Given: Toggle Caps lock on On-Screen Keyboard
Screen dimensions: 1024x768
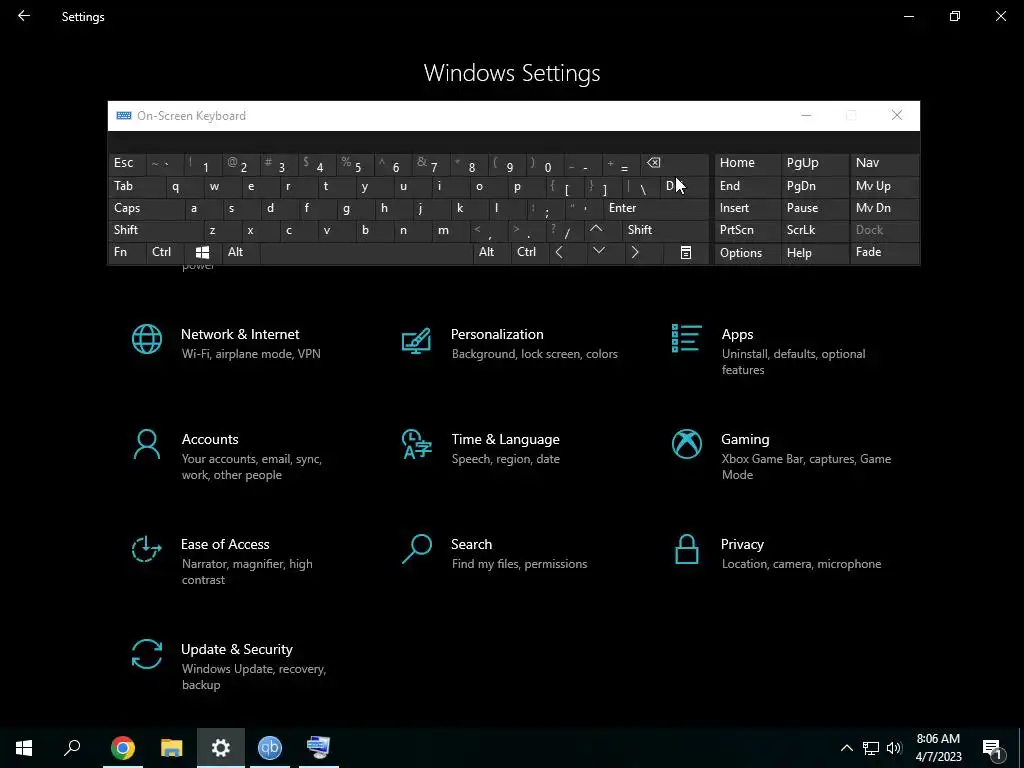Looking at the screenshot, I should [146, 208].
